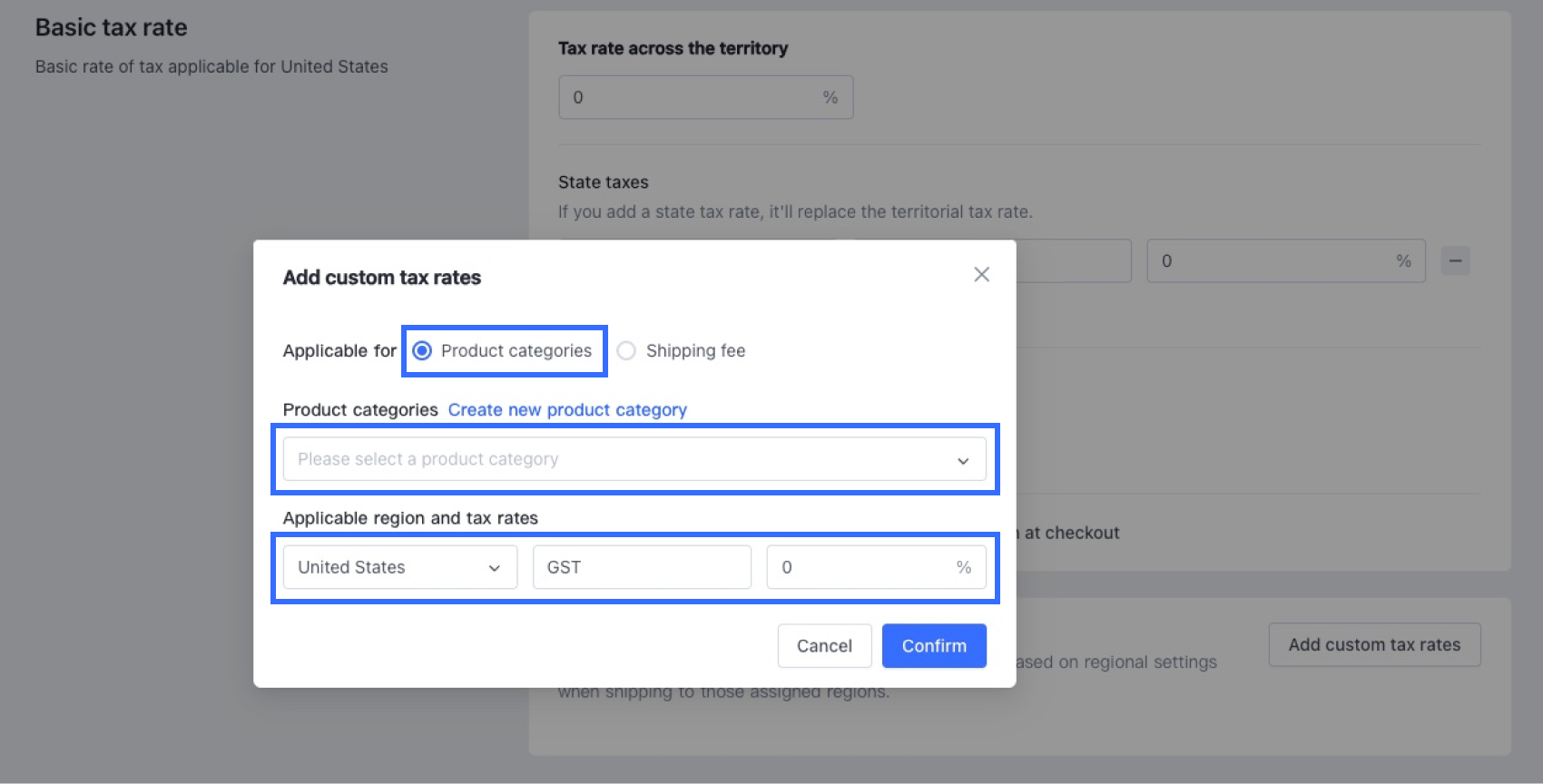The height and width of the screenshot is (784, 1543).
Task: Close the Add custom tax rates dialog
Action: pyautogui.click(x=981, y=274)
